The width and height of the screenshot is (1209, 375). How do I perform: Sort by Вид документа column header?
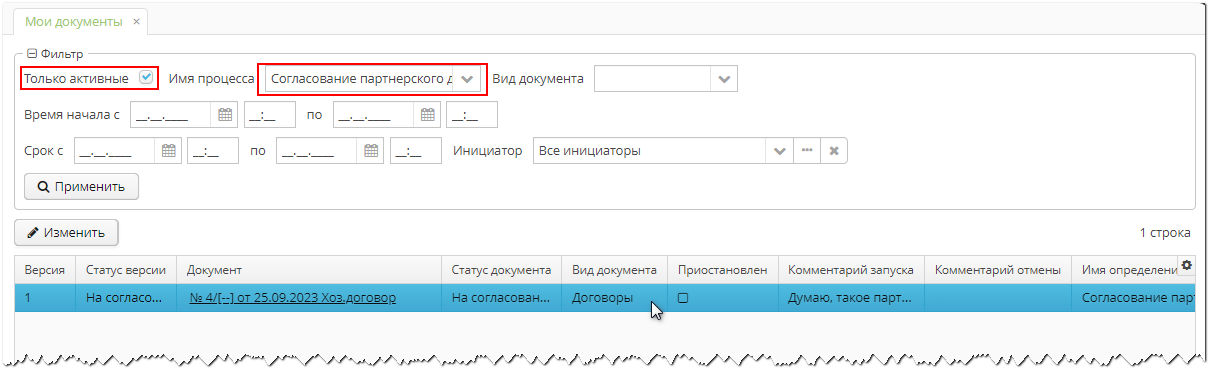(x=614, y=270)
